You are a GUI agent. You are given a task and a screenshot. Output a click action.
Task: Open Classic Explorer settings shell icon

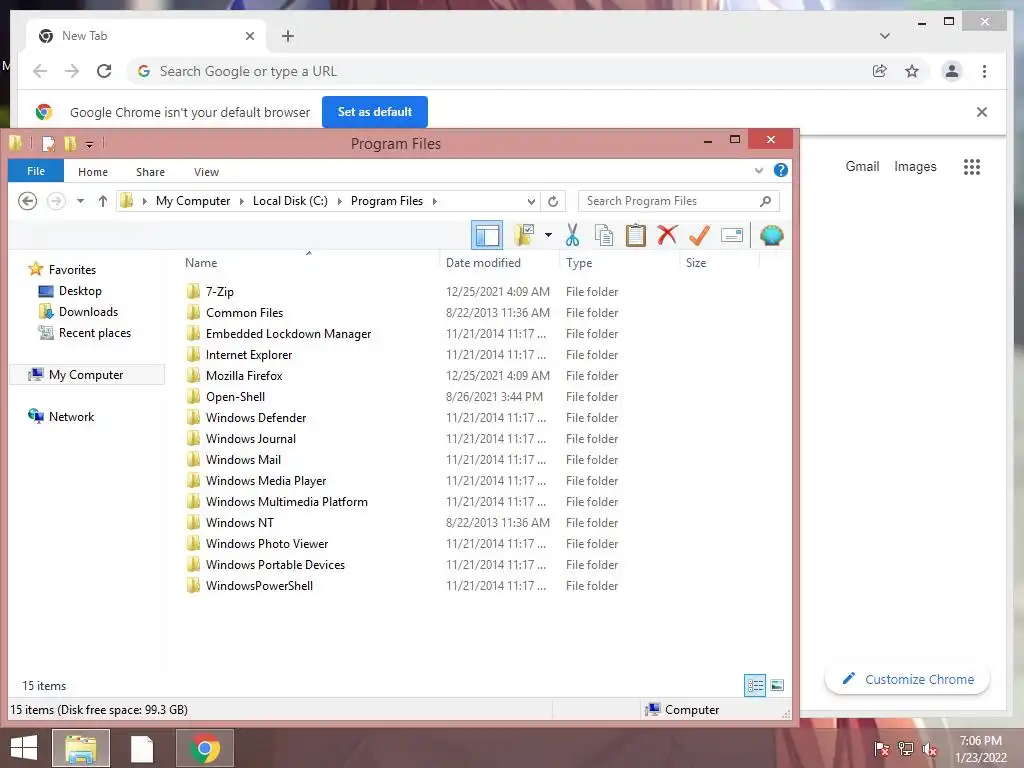(771, 235)
